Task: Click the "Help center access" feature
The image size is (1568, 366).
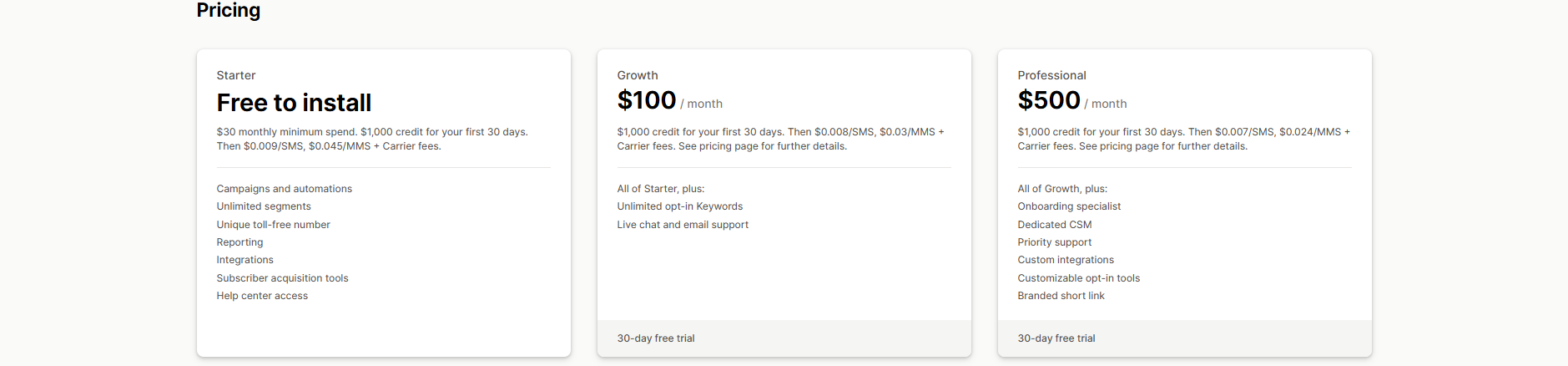Action: [262, 296]
